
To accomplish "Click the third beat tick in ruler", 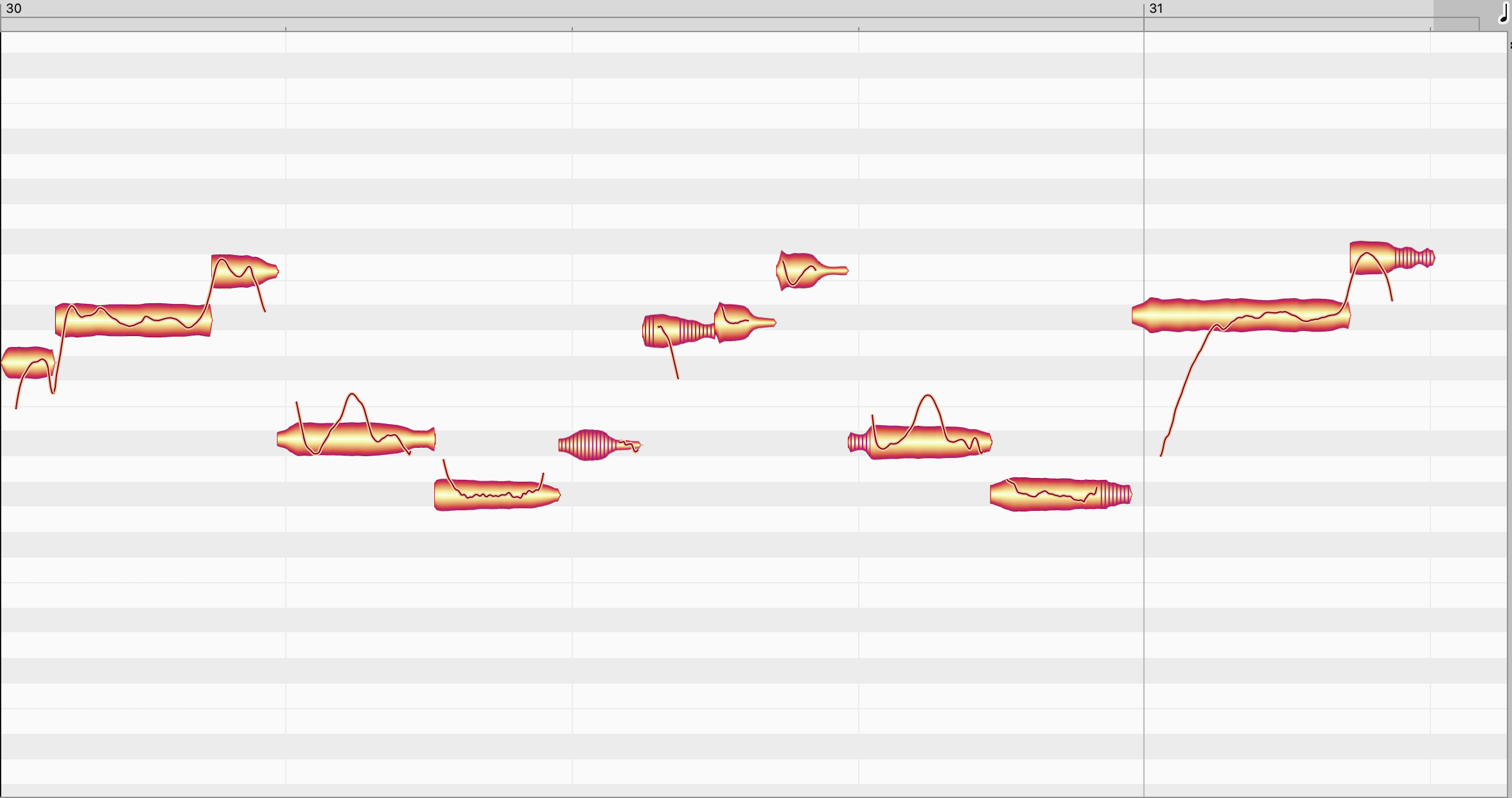I will [x=572, y=29].
